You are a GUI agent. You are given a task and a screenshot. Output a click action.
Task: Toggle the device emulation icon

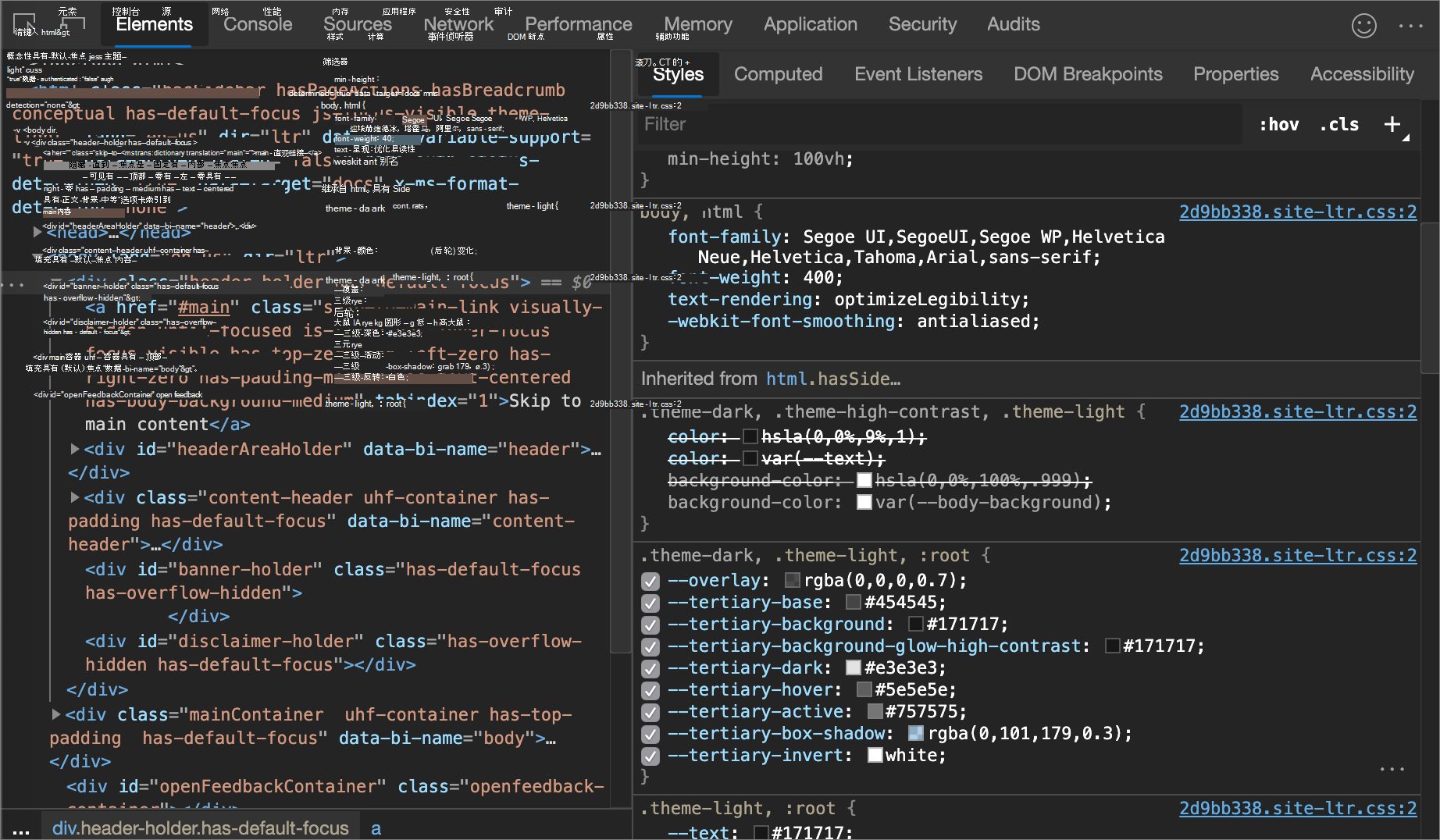(72, 24)
